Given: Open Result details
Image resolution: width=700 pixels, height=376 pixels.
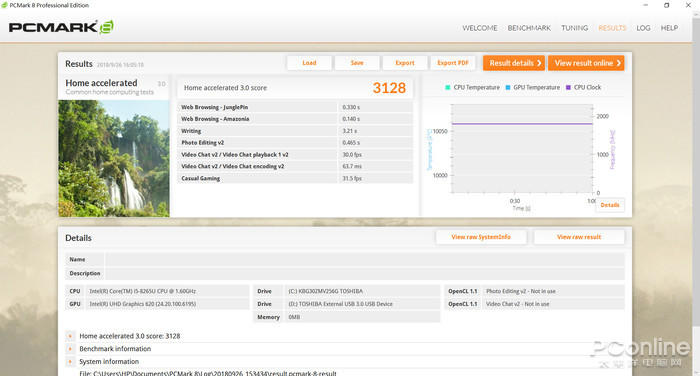Looking at the screenshot, I should coord(514,63).
